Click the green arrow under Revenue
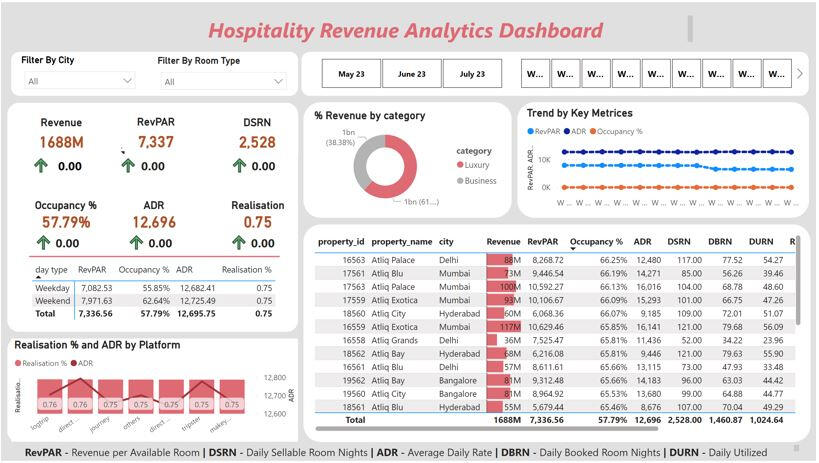This screenshot has width=819, height=463. coord(43,166)
